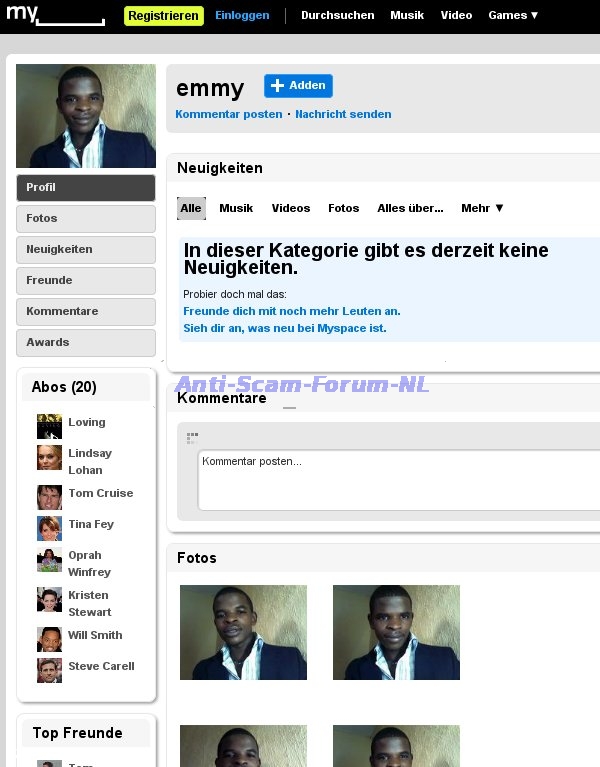Switch to the Fotos sidebar tab
The image size is (600, 767).
point(86,219)
